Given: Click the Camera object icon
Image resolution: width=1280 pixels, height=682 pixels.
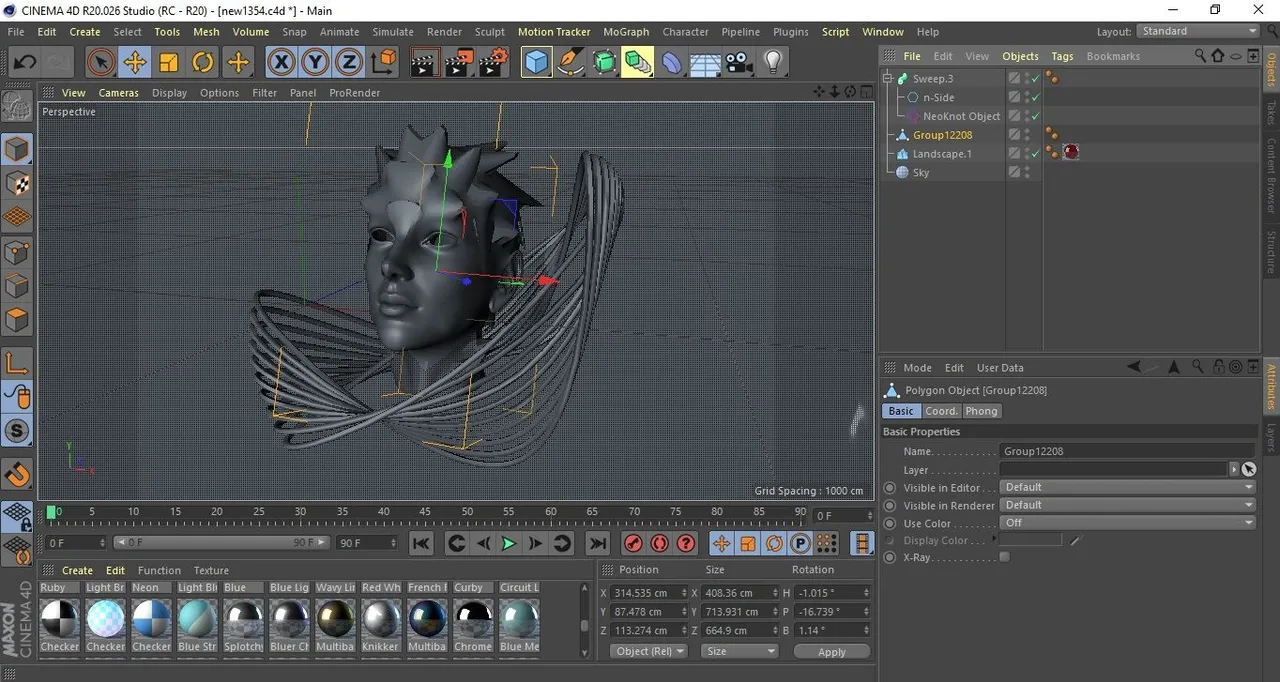Looking at the screenshot, I should click(x=739, y=63).
